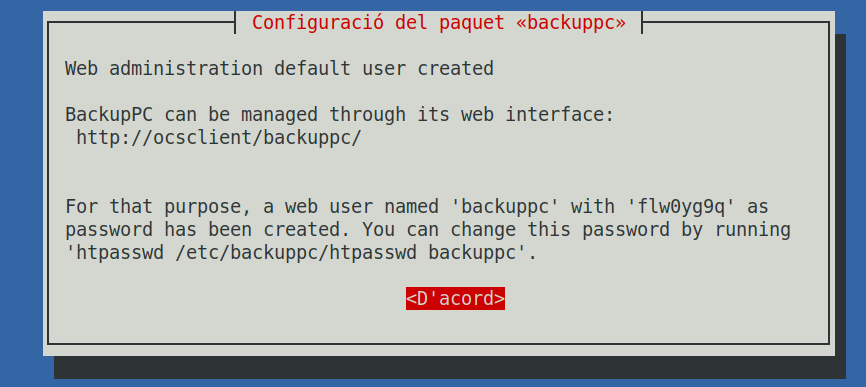Click the blue background left of the dialog

21,193
